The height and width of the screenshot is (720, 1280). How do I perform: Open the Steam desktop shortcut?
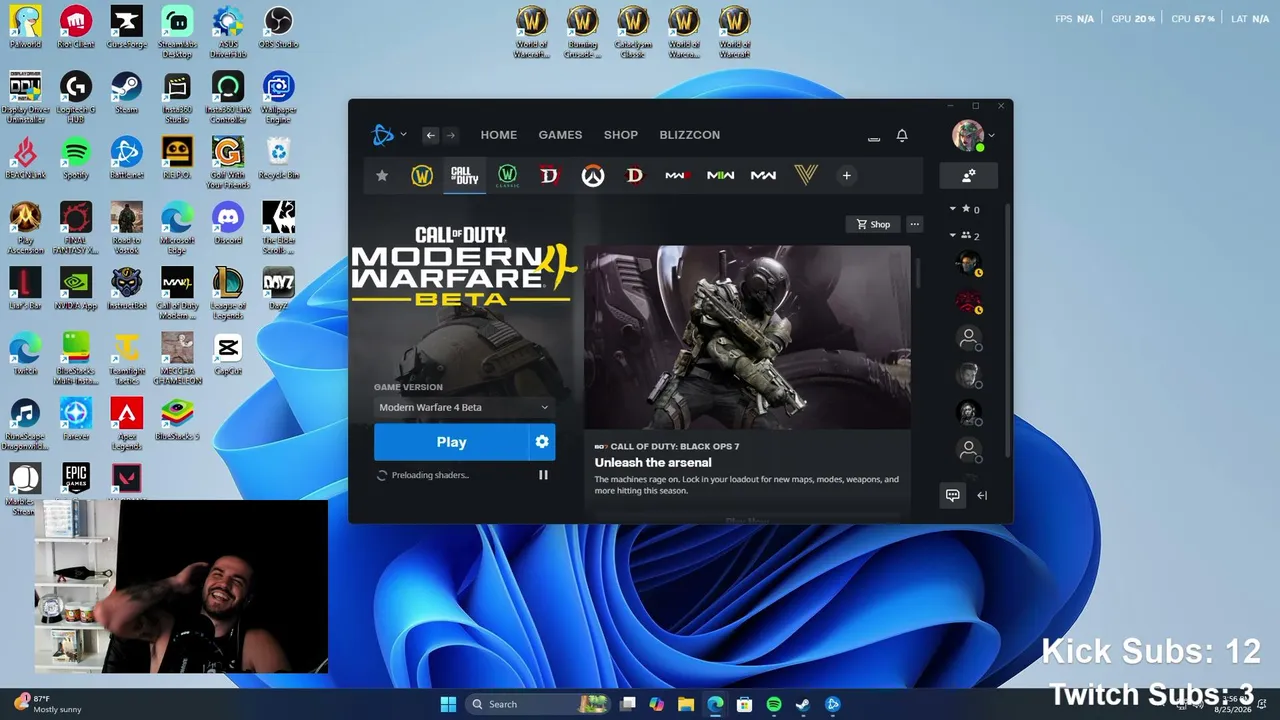click(126, 92)
